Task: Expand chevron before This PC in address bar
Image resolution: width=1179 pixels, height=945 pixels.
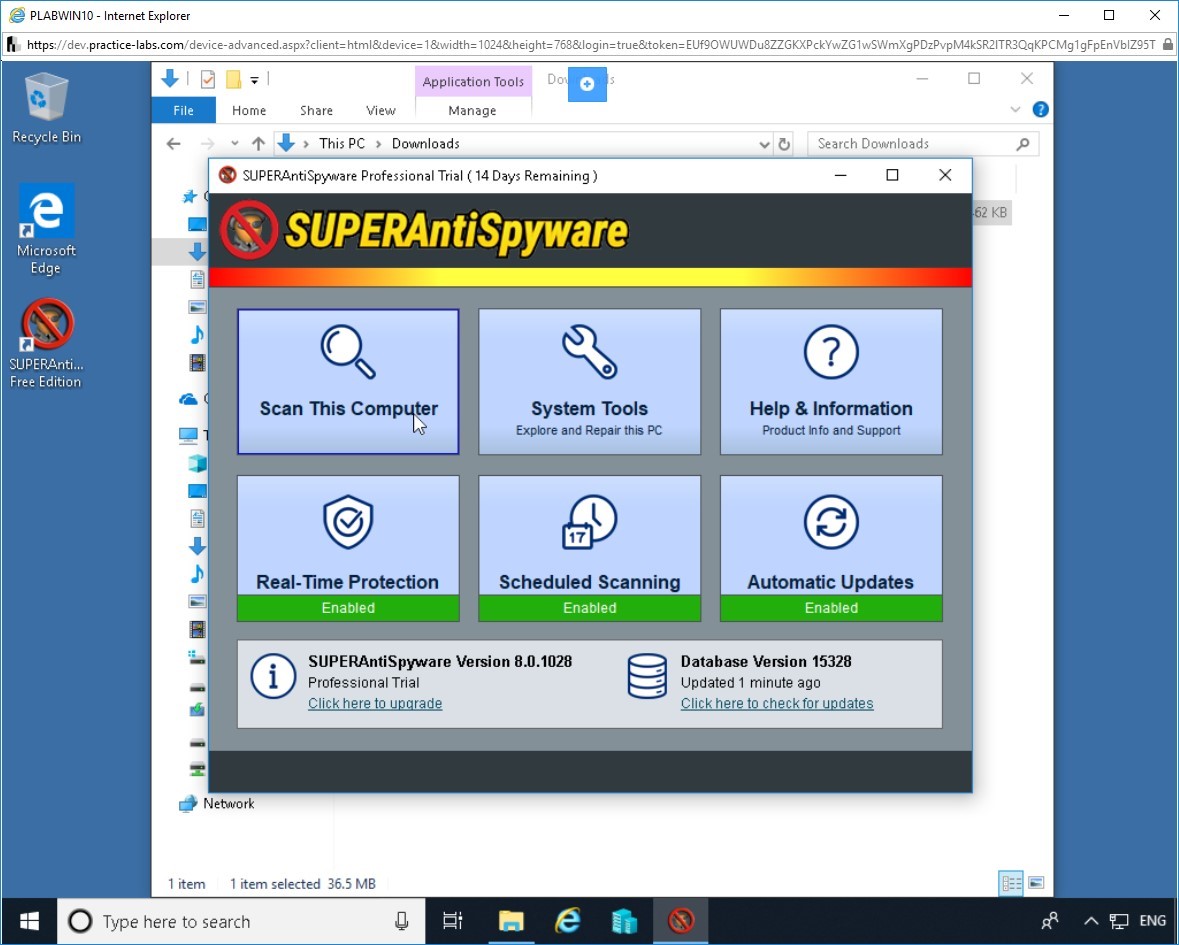Action: pos(306,144)
